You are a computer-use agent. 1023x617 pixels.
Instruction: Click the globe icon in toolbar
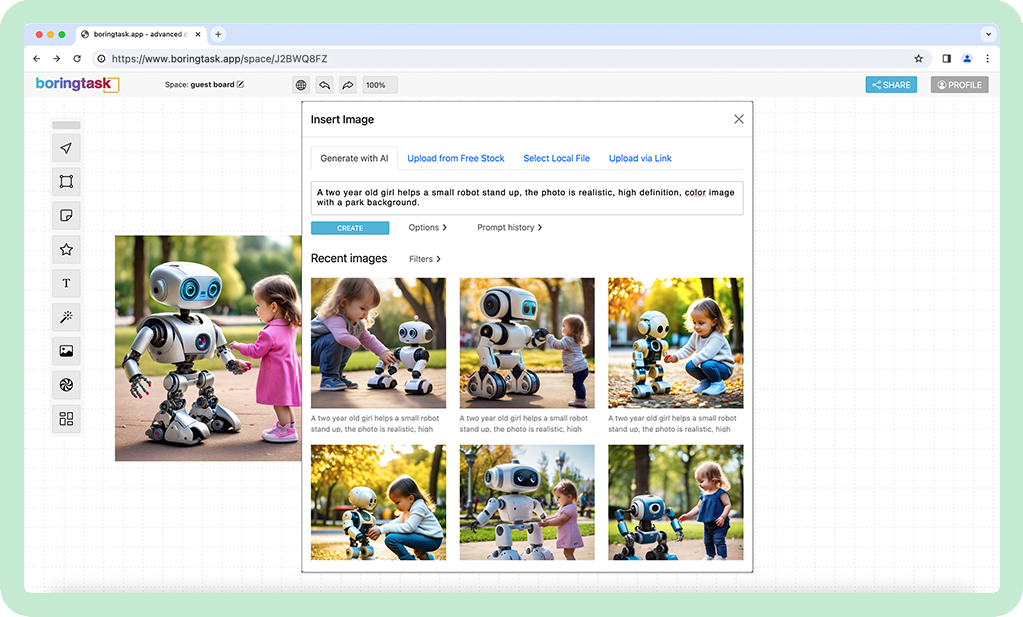click(x=301, y=85)
